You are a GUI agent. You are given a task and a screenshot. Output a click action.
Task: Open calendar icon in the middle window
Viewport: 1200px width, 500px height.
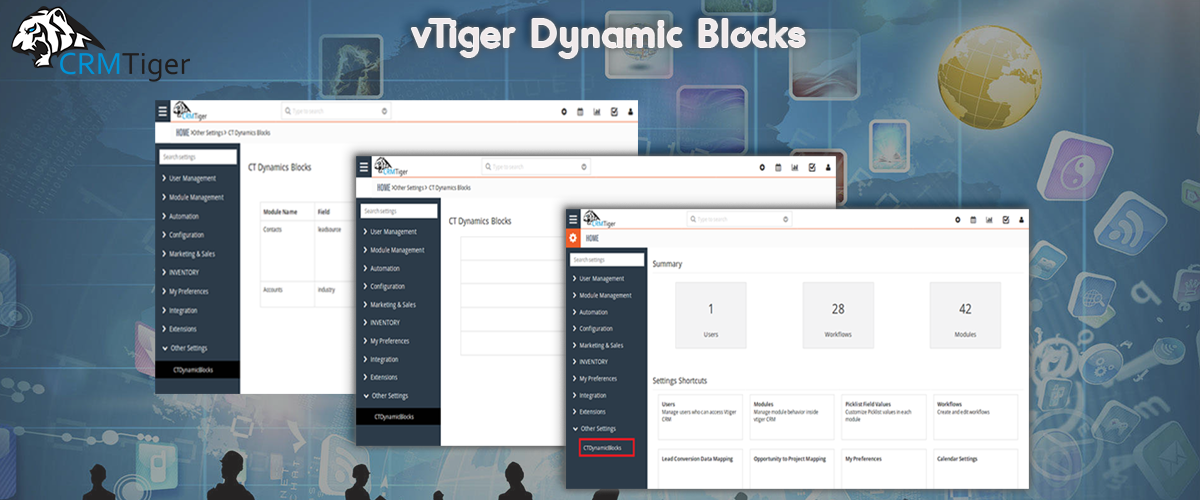point(779,167)
